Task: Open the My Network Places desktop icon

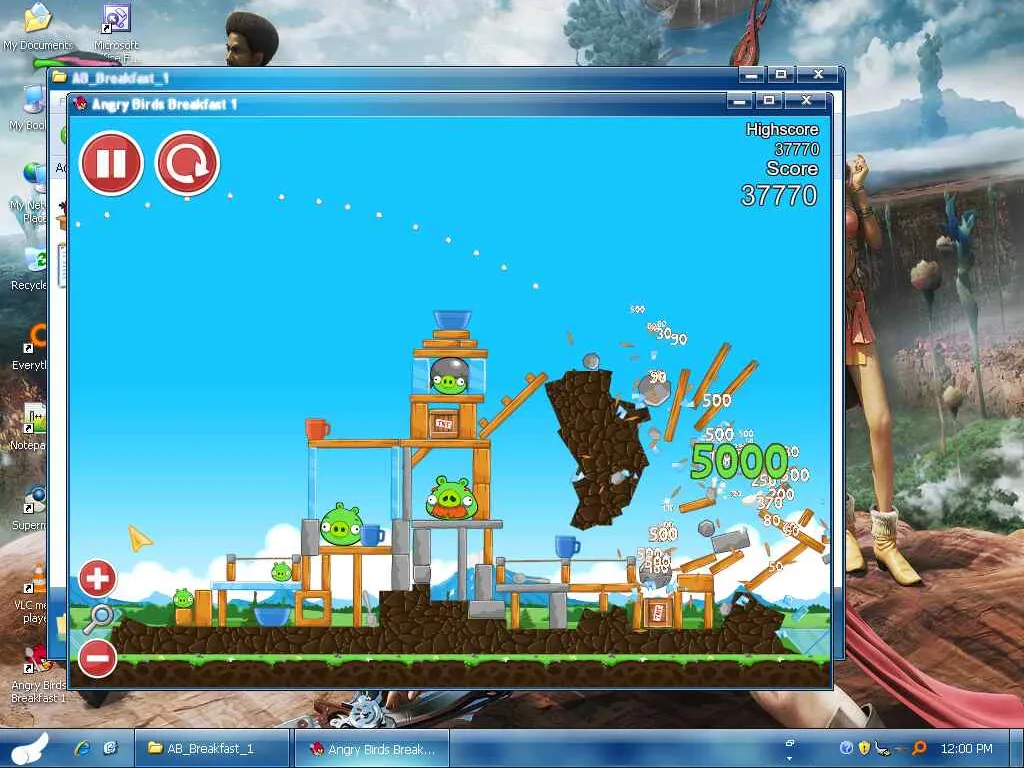Action: 31,193
